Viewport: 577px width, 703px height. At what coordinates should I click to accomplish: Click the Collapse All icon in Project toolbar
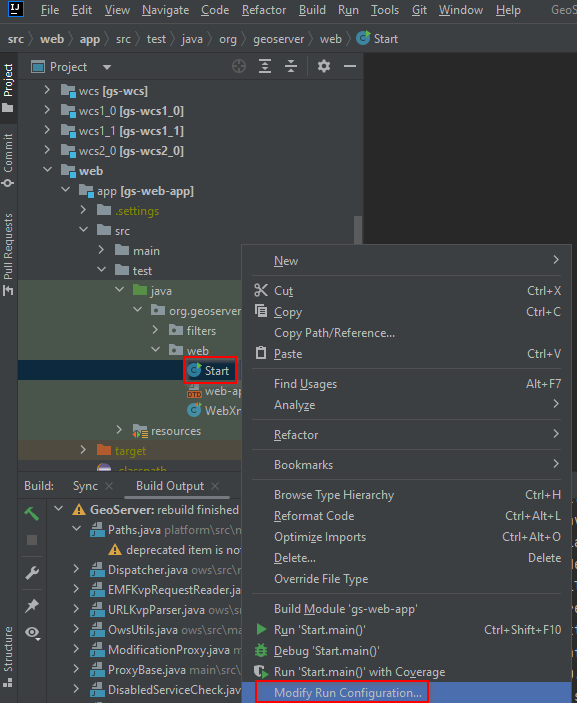(291, 66)
